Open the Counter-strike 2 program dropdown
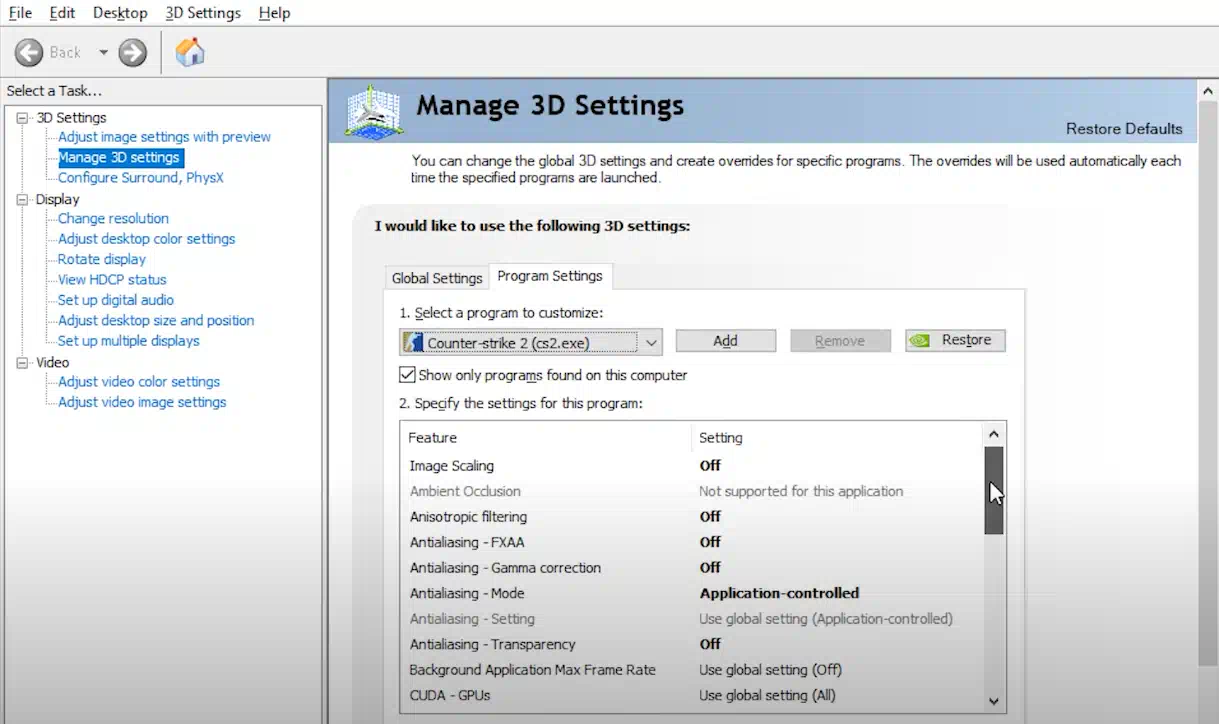Viewport: 1219px width, 724px height. coord(651,343)
